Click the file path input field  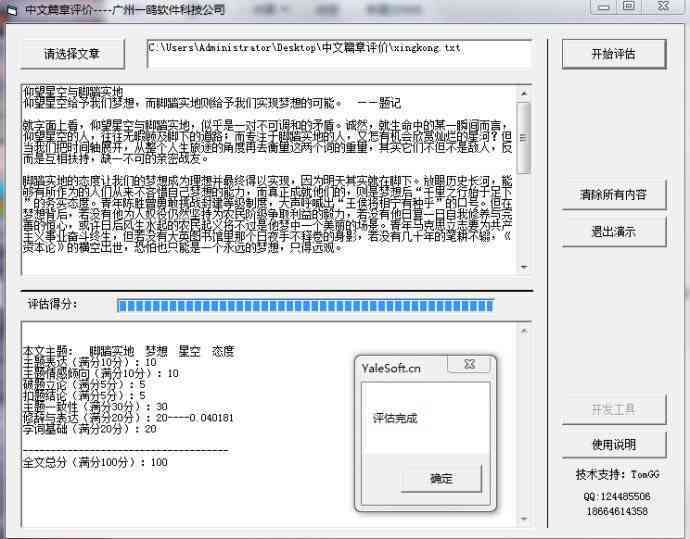point(339,55)
